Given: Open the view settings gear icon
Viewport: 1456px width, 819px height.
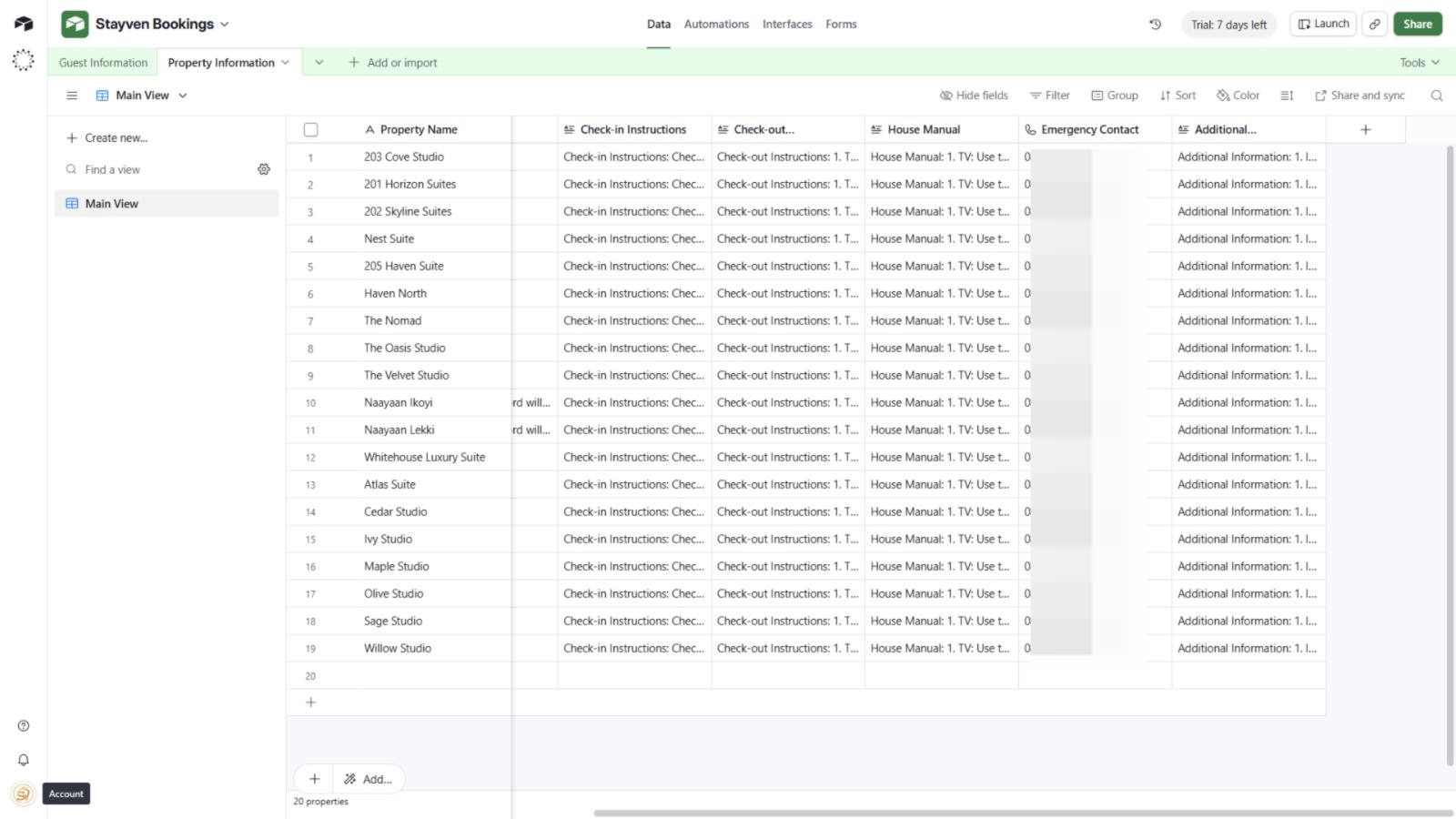Looking at the screenshot, I should point(264,169).
